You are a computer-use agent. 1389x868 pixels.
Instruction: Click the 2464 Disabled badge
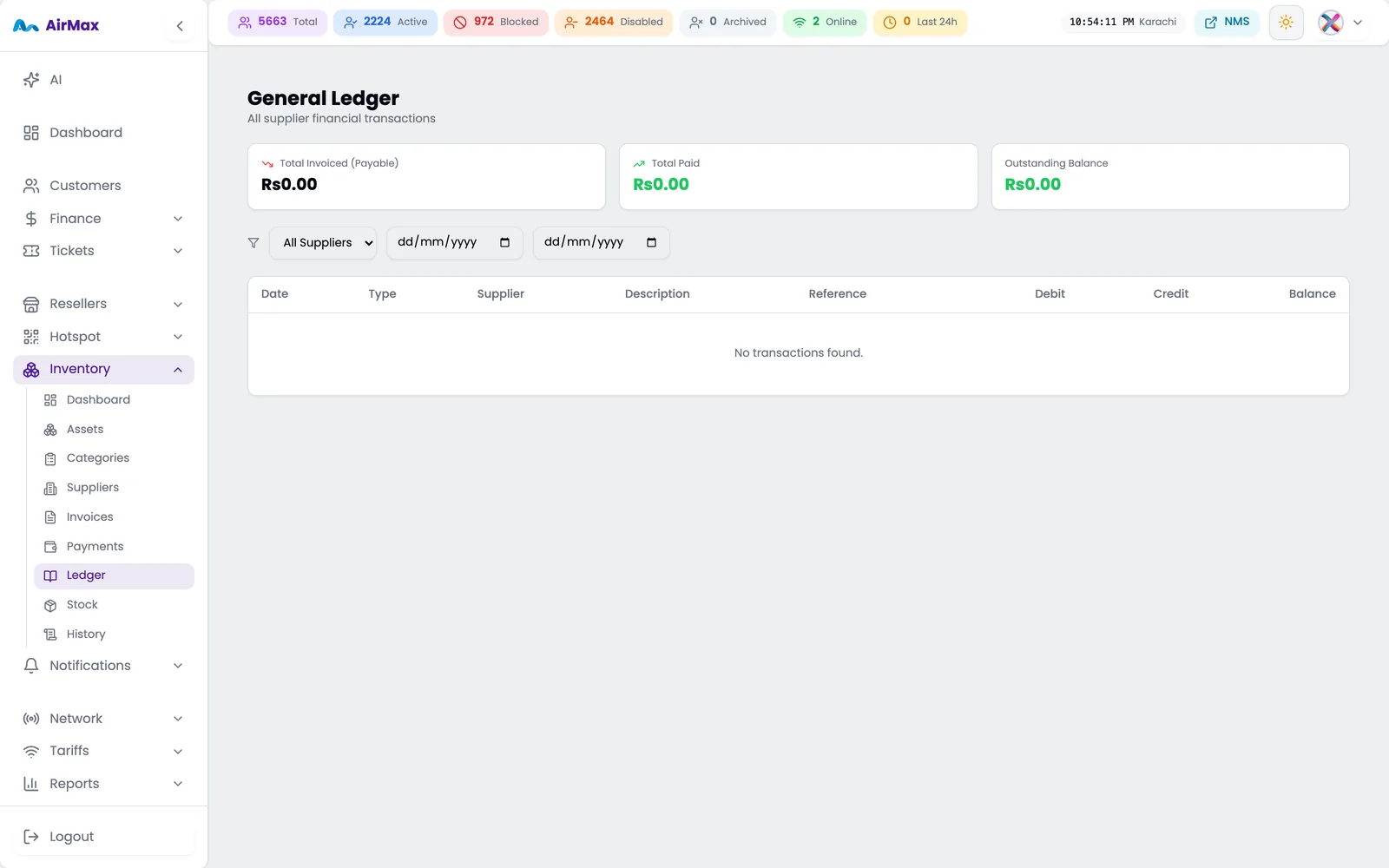point(614,23)
